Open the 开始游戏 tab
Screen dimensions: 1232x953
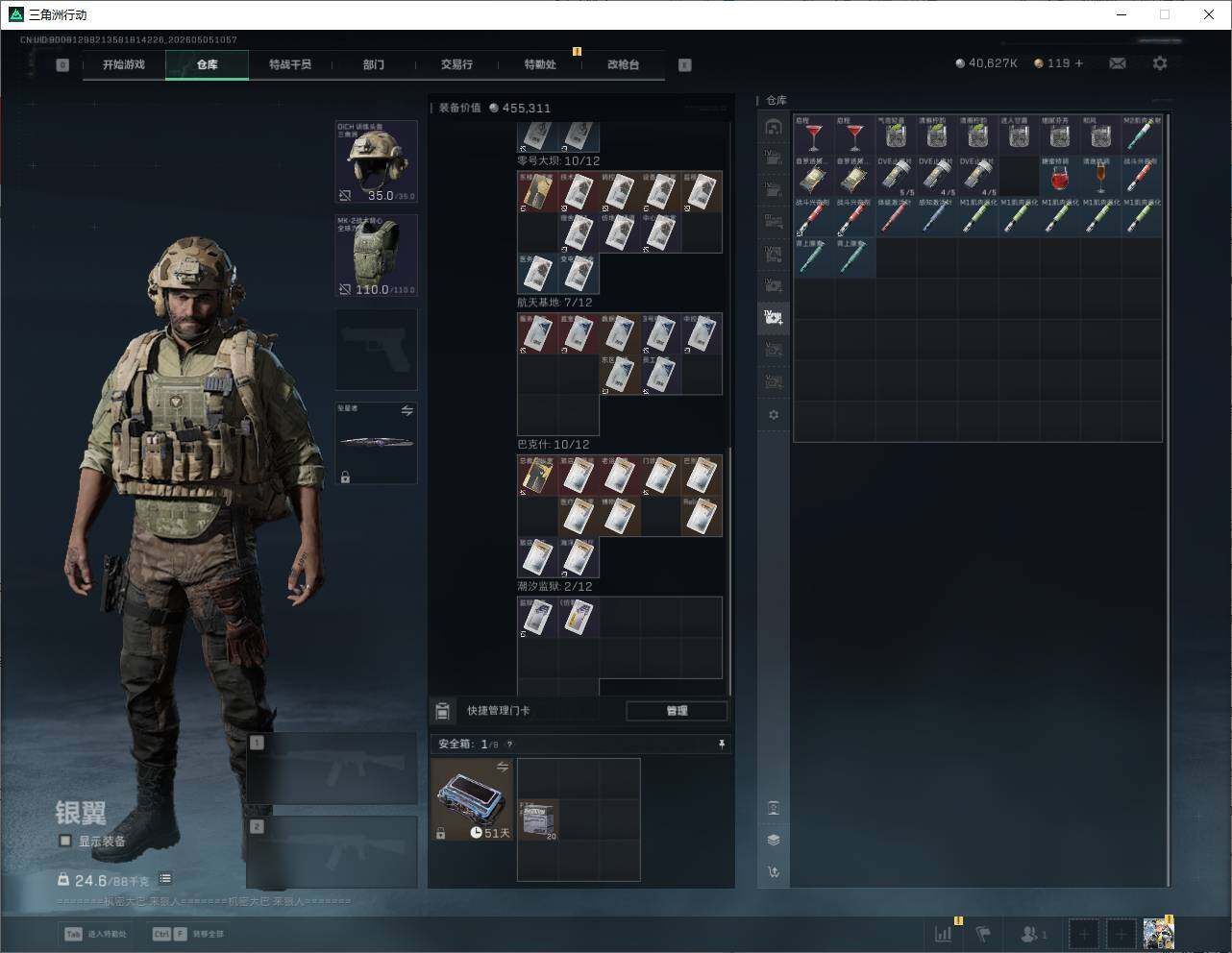(124, 64)
